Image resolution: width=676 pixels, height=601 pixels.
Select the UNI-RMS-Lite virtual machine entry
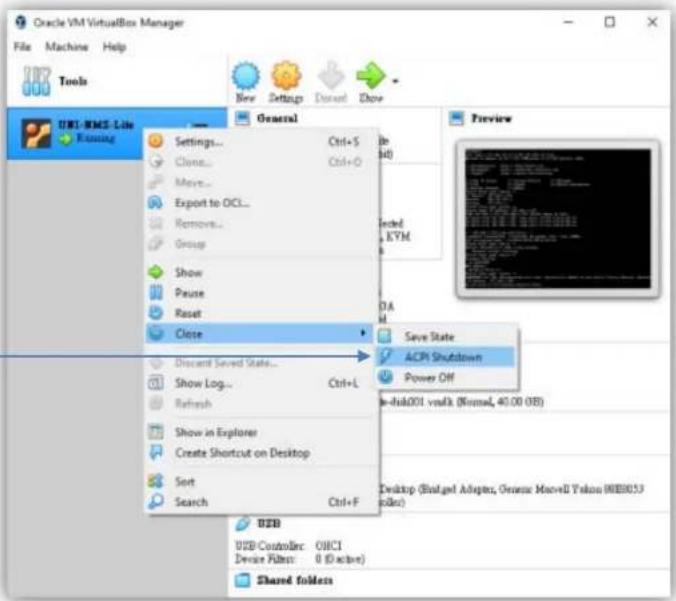(117, 134)
